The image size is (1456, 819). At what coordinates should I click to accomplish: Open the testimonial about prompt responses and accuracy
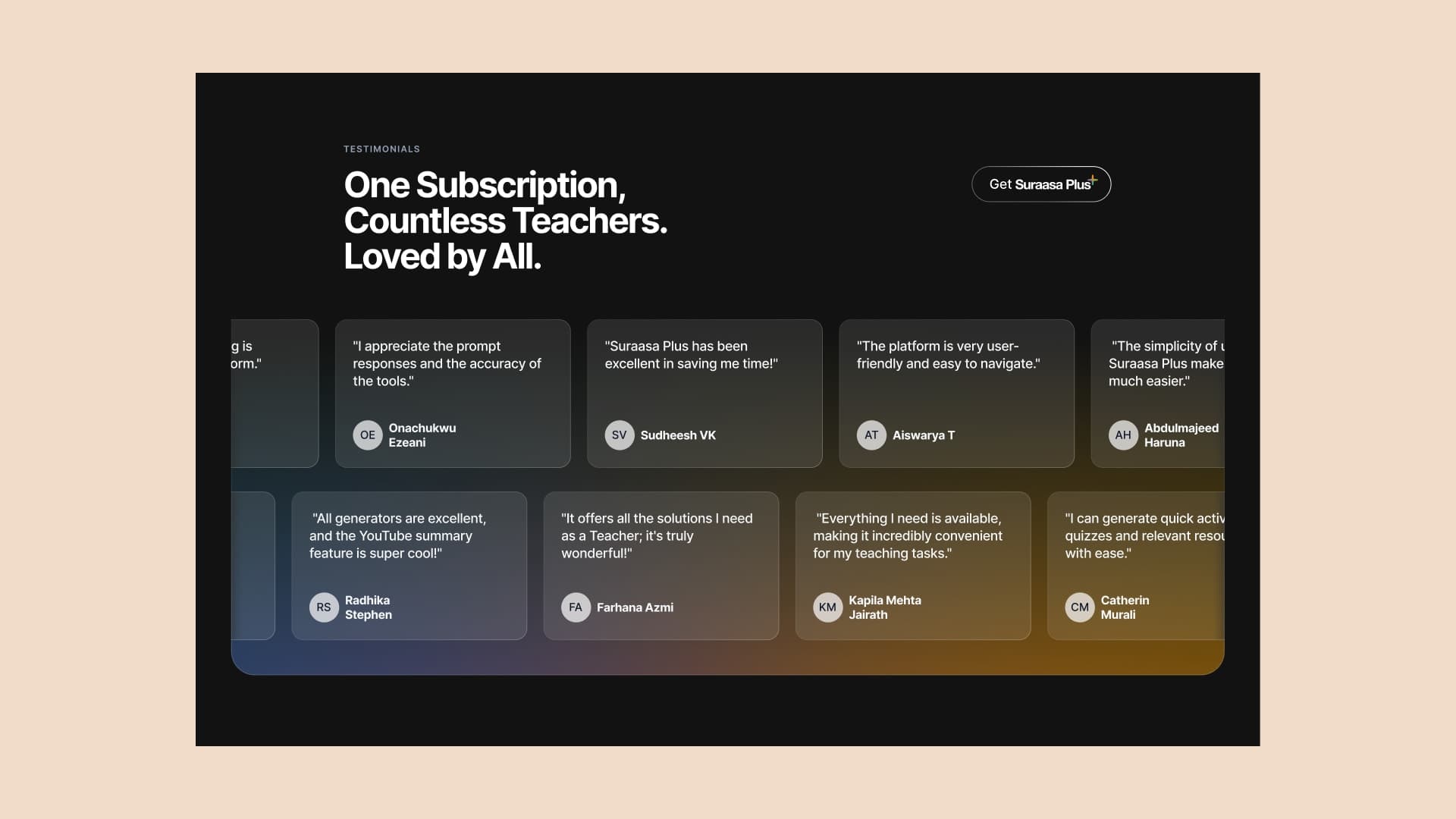click(453, 394)
